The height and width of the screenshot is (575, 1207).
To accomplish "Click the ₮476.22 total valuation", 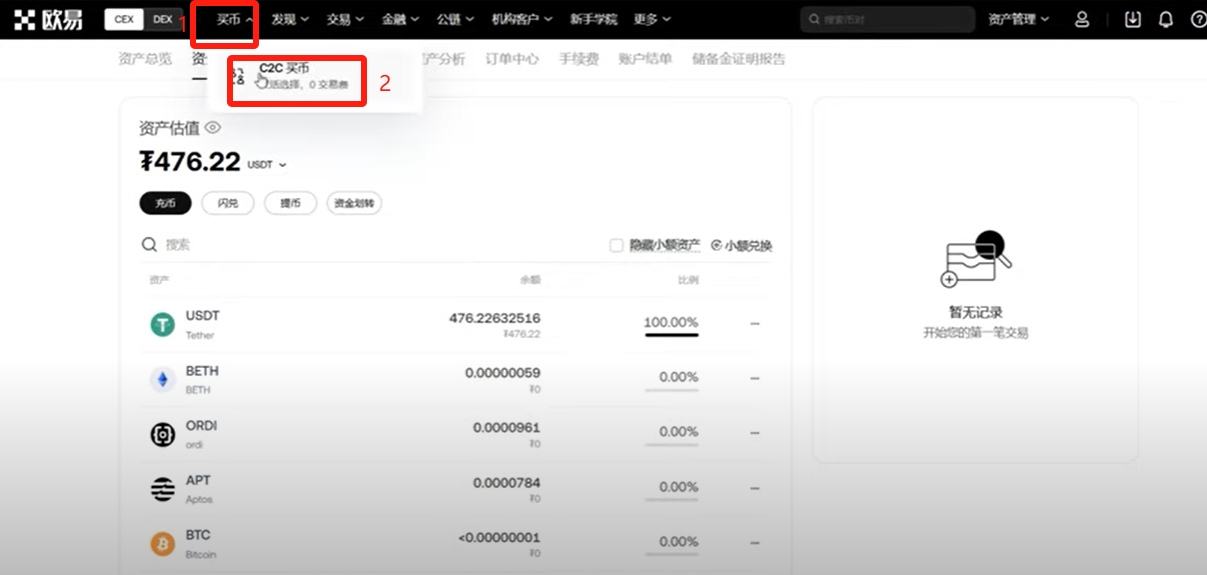I will tap(190, 162).
